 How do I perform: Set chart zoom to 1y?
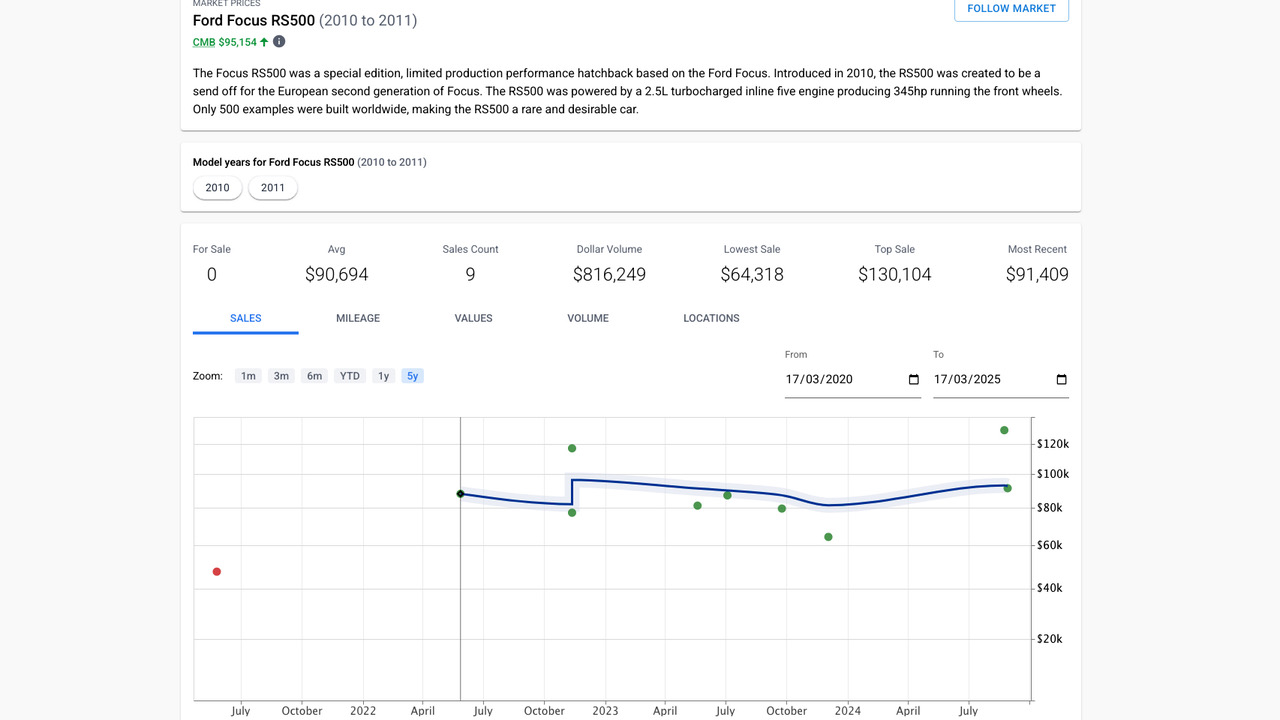pyautogui.click(x=383, y=376)
